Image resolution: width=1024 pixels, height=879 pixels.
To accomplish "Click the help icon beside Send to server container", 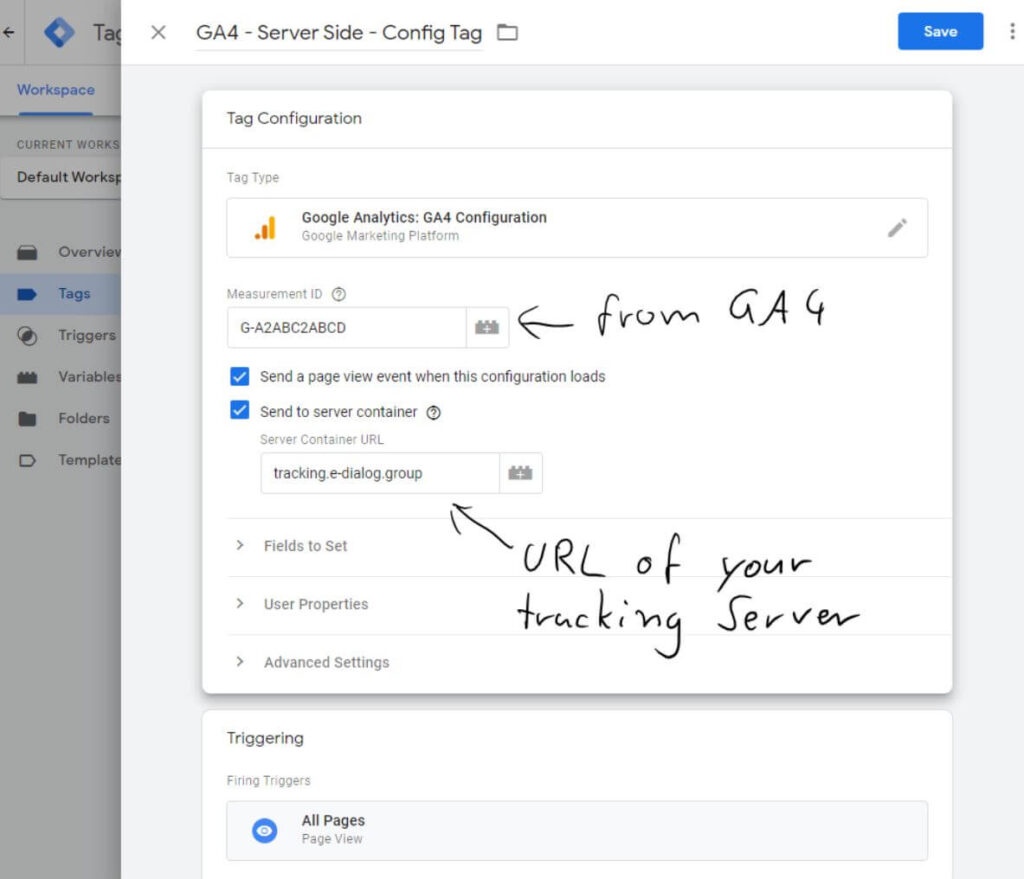I will tap(433, 411).
